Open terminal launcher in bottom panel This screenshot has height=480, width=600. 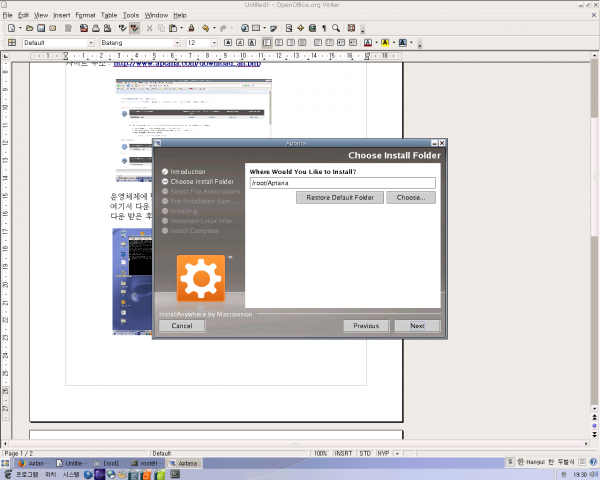[175, 475]
